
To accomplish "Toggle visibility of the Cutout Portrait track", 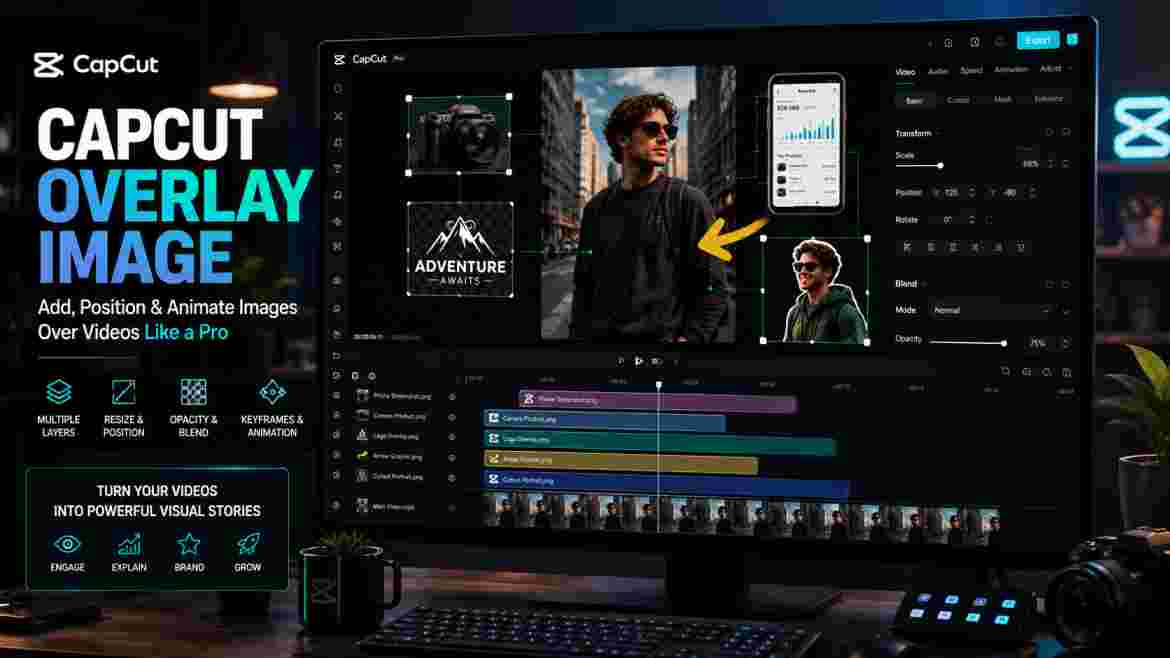I will [451, 477].
